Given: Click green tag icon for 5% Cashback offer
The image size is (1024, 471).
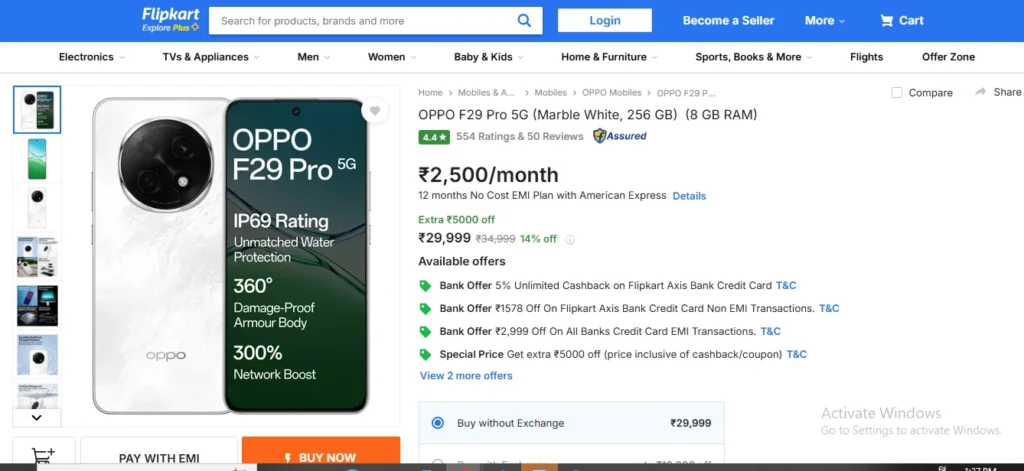Looking at the screenshot, I should pos(425,285).
